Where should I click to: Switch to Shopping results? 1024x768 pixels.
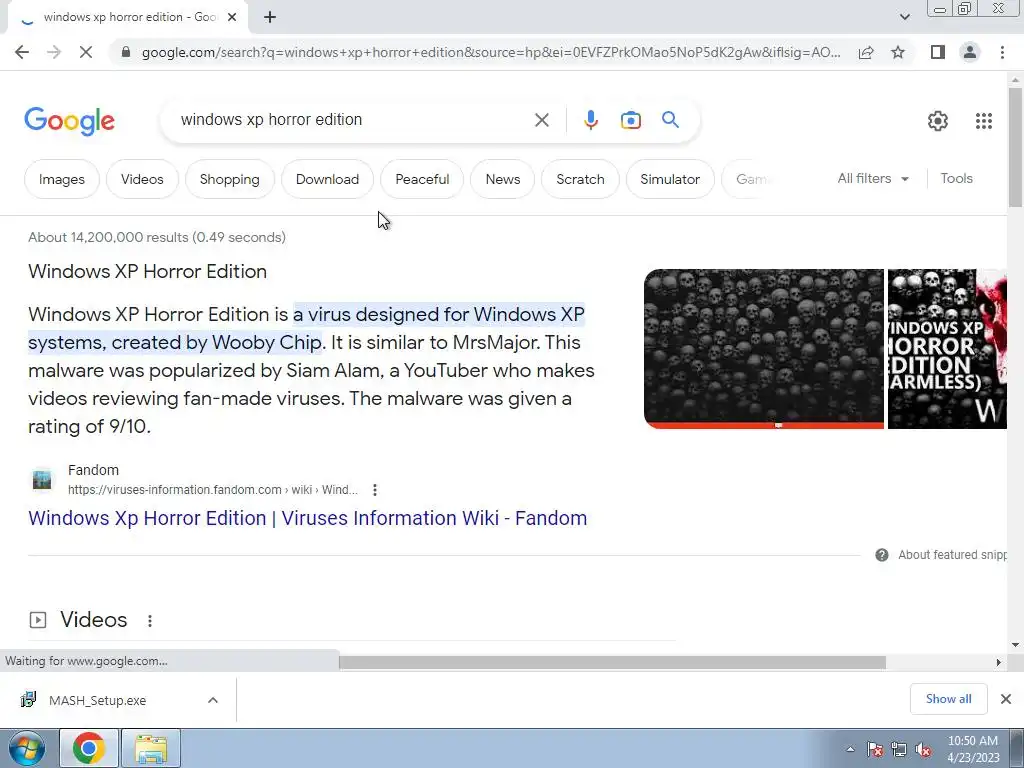[x=229, y=179]
